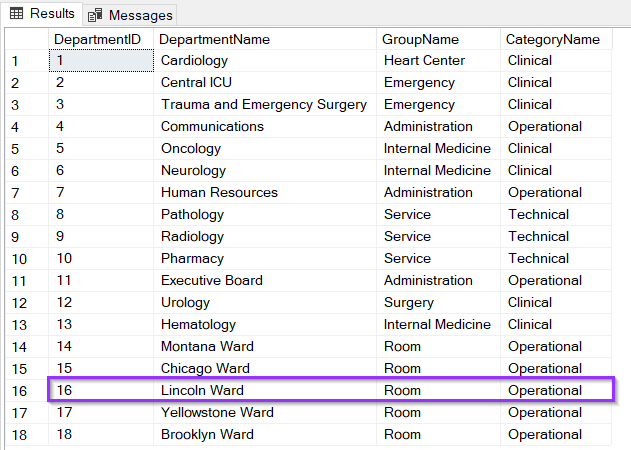Select the CategoryName column header
Screen dimensions: 631x450
click(556, 39)
